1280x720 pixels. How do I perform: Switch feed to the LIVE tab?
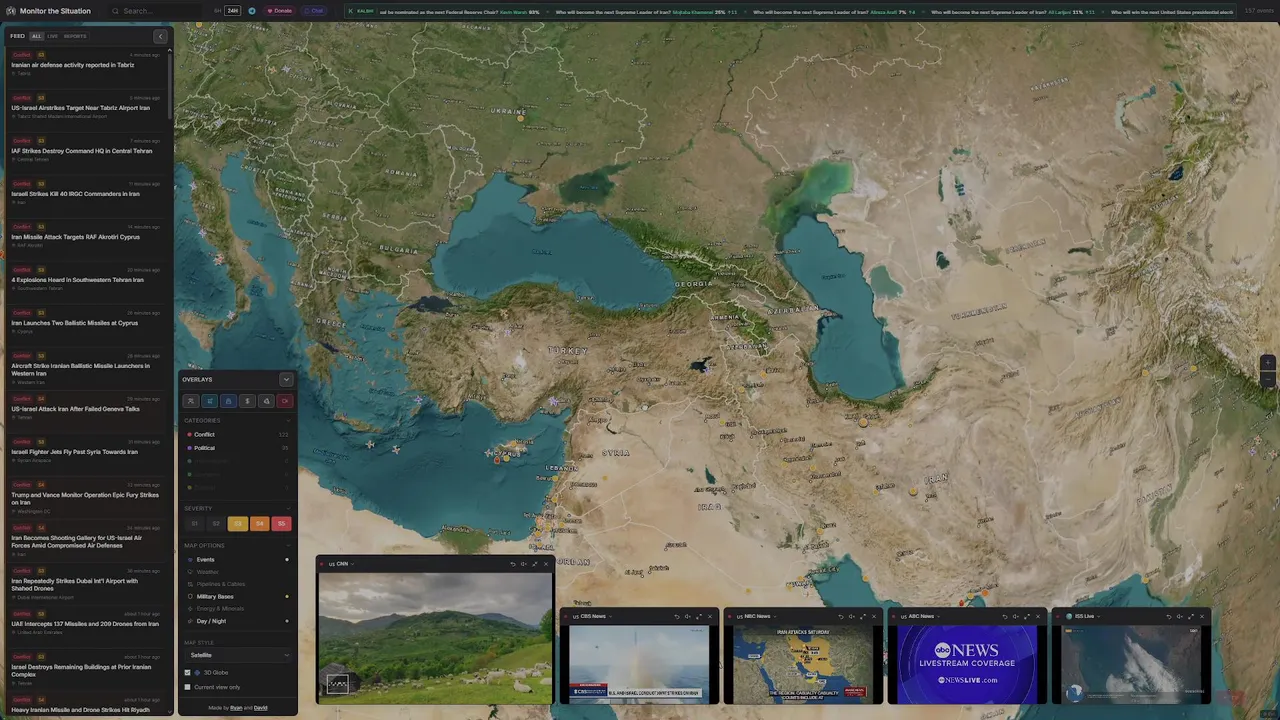coord(52,36)
